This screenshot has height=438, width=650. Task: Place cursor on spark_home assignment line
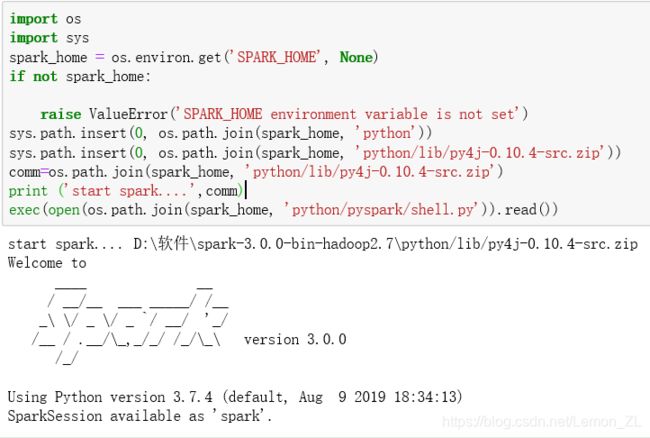click(x=194, y=57)
